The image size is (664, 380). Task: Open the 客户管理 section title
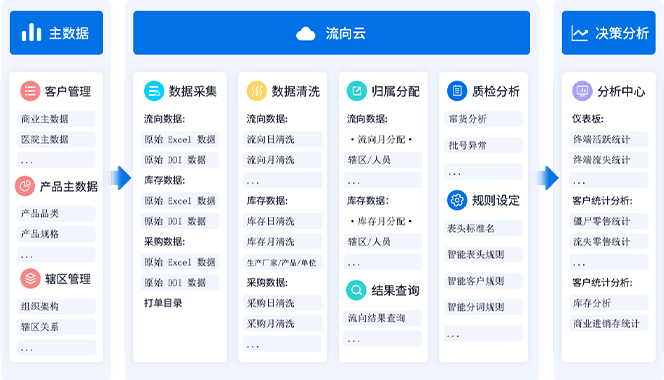68,92
